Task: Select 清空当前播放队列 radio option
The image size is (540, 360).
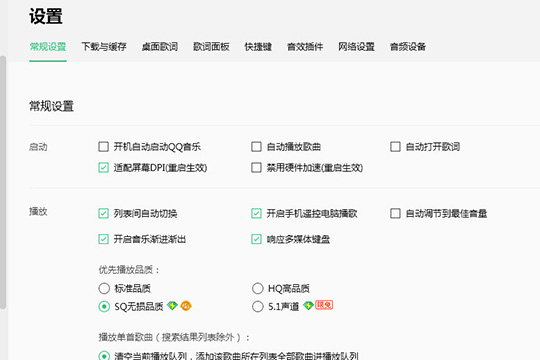Action: [x=104, y=356]
